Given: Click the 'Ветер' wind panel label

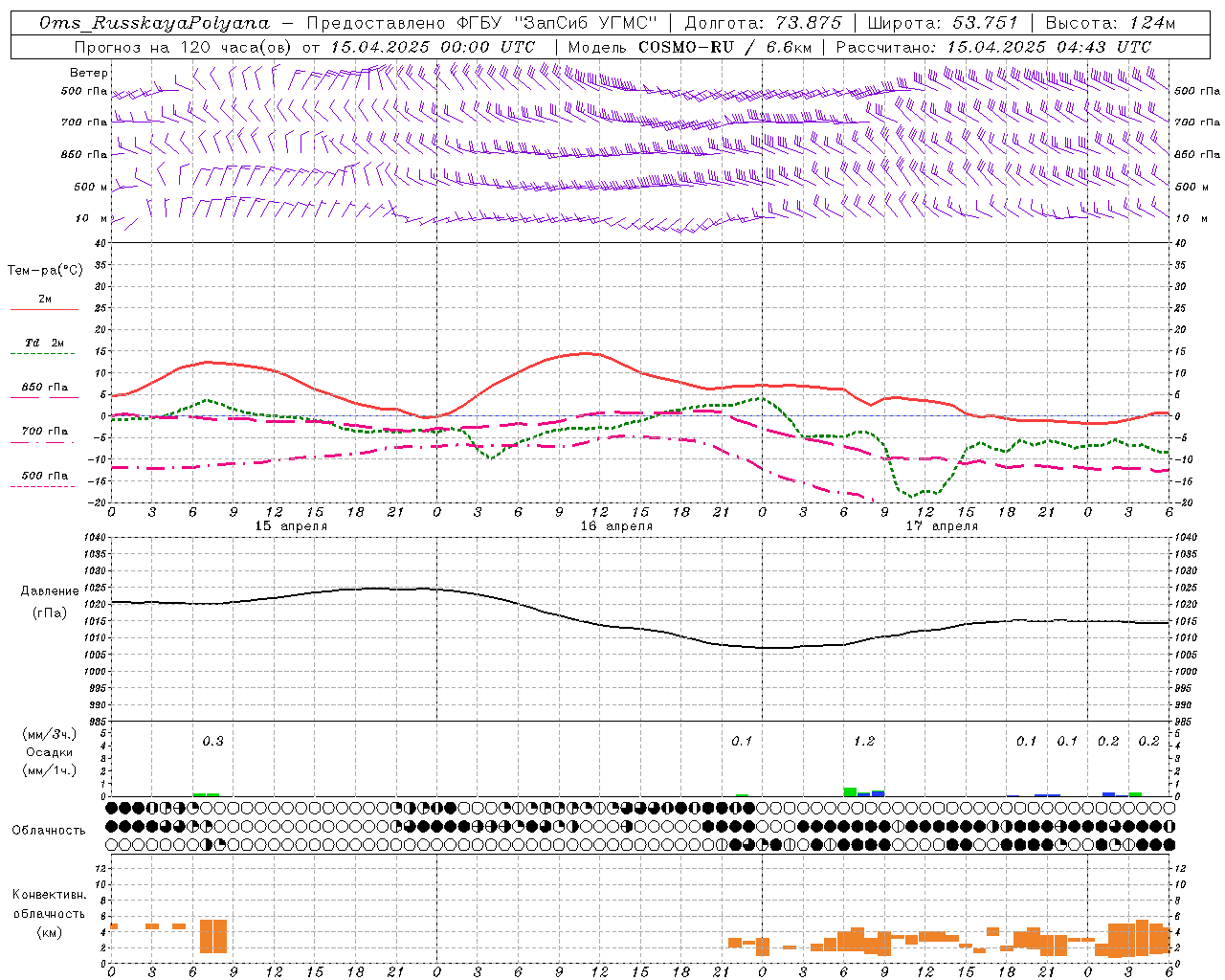Looking at the screenshot, I should 89,73.
